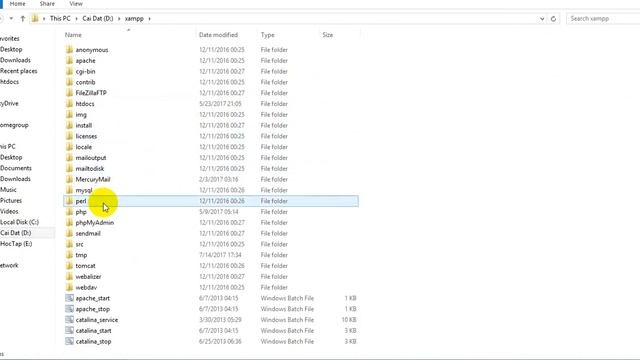Select the webdav folder name
Image resolution: width=640 pixels, height=360 pixels.
(x=86, y=287)
